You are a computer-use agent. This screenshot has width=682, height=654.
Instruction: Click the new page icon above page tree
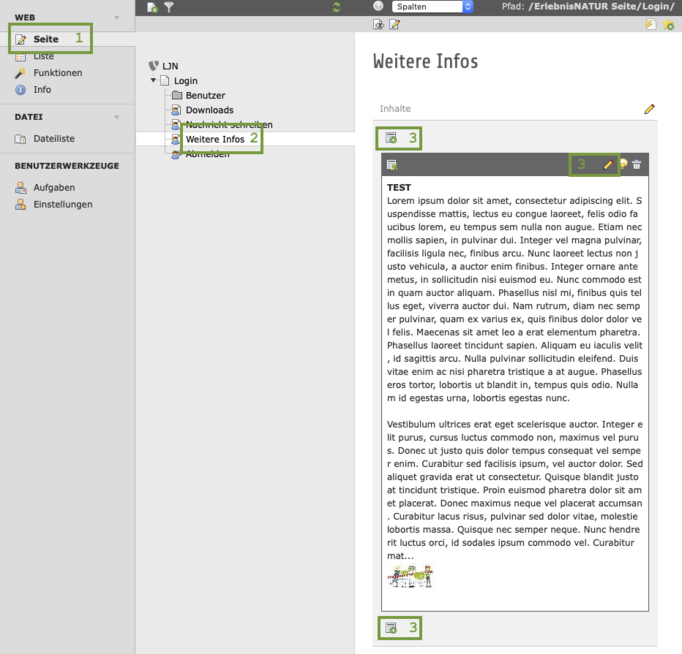click(152, 7)
